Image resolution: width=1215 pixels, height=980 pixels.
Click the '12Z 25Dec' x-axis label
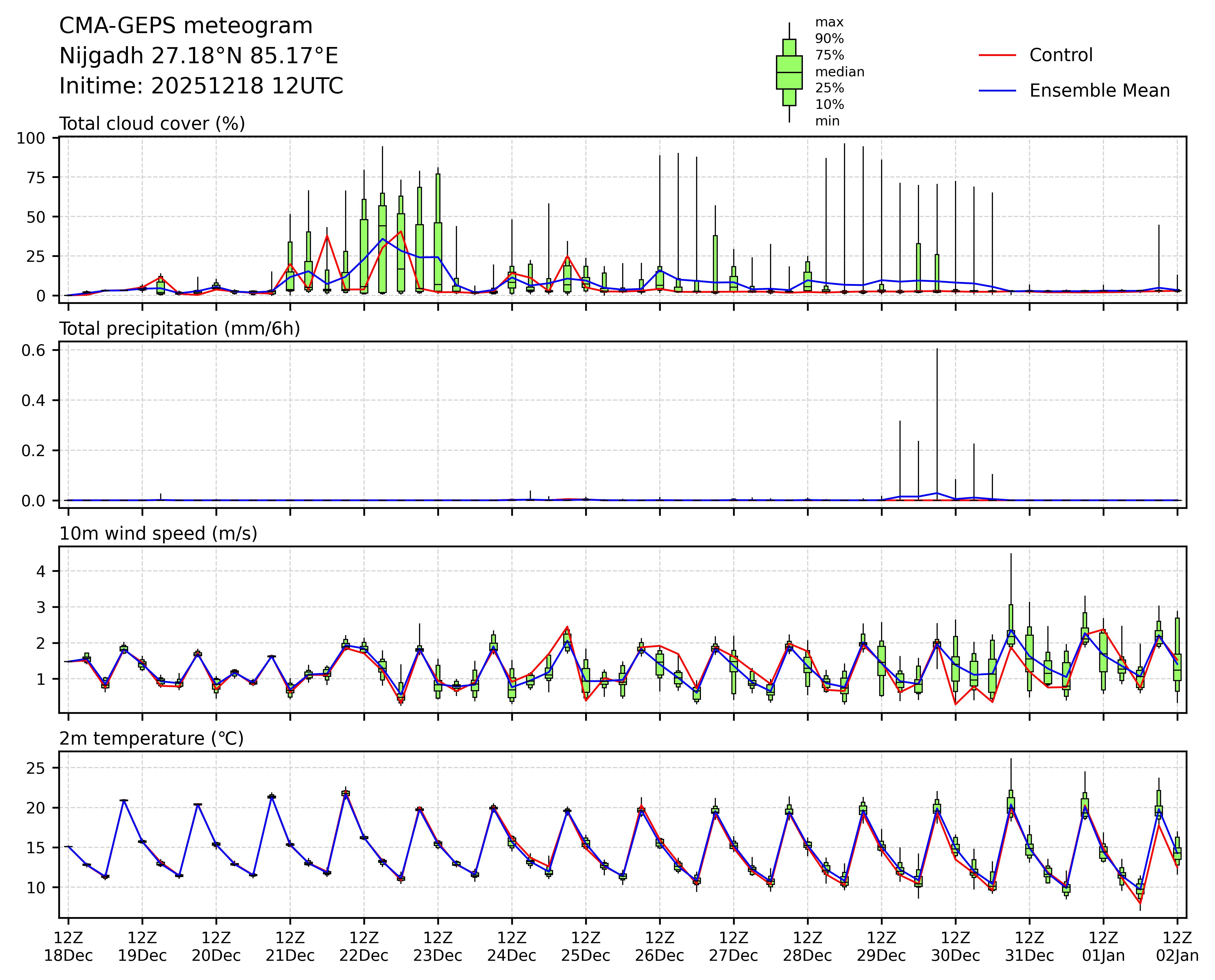(x=586, y=947)
